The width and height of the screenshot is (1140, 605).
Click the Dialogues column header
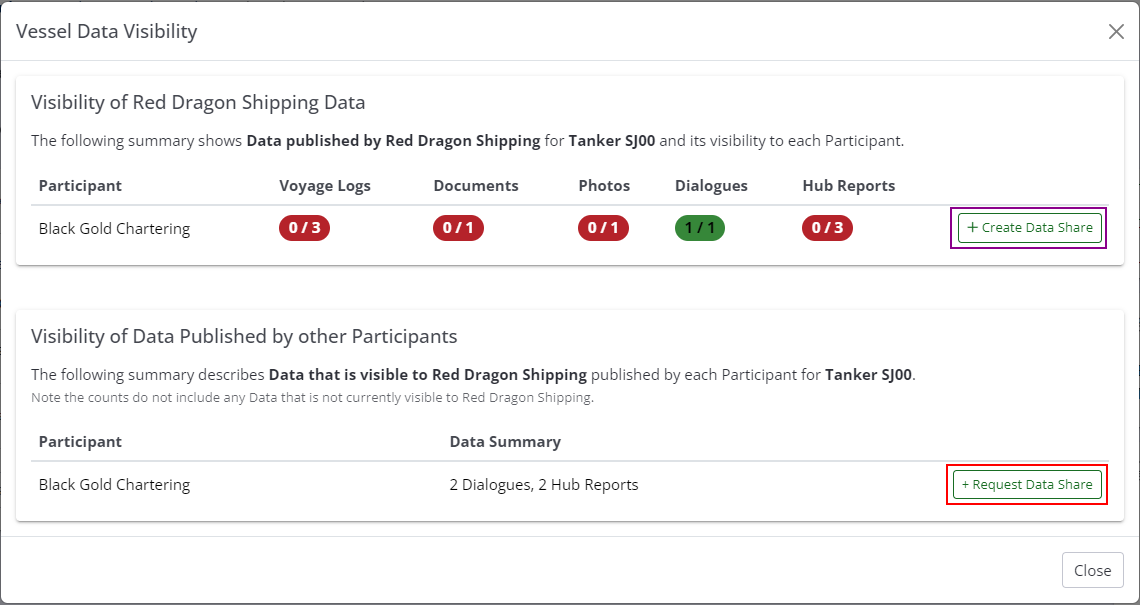[711, 186]
